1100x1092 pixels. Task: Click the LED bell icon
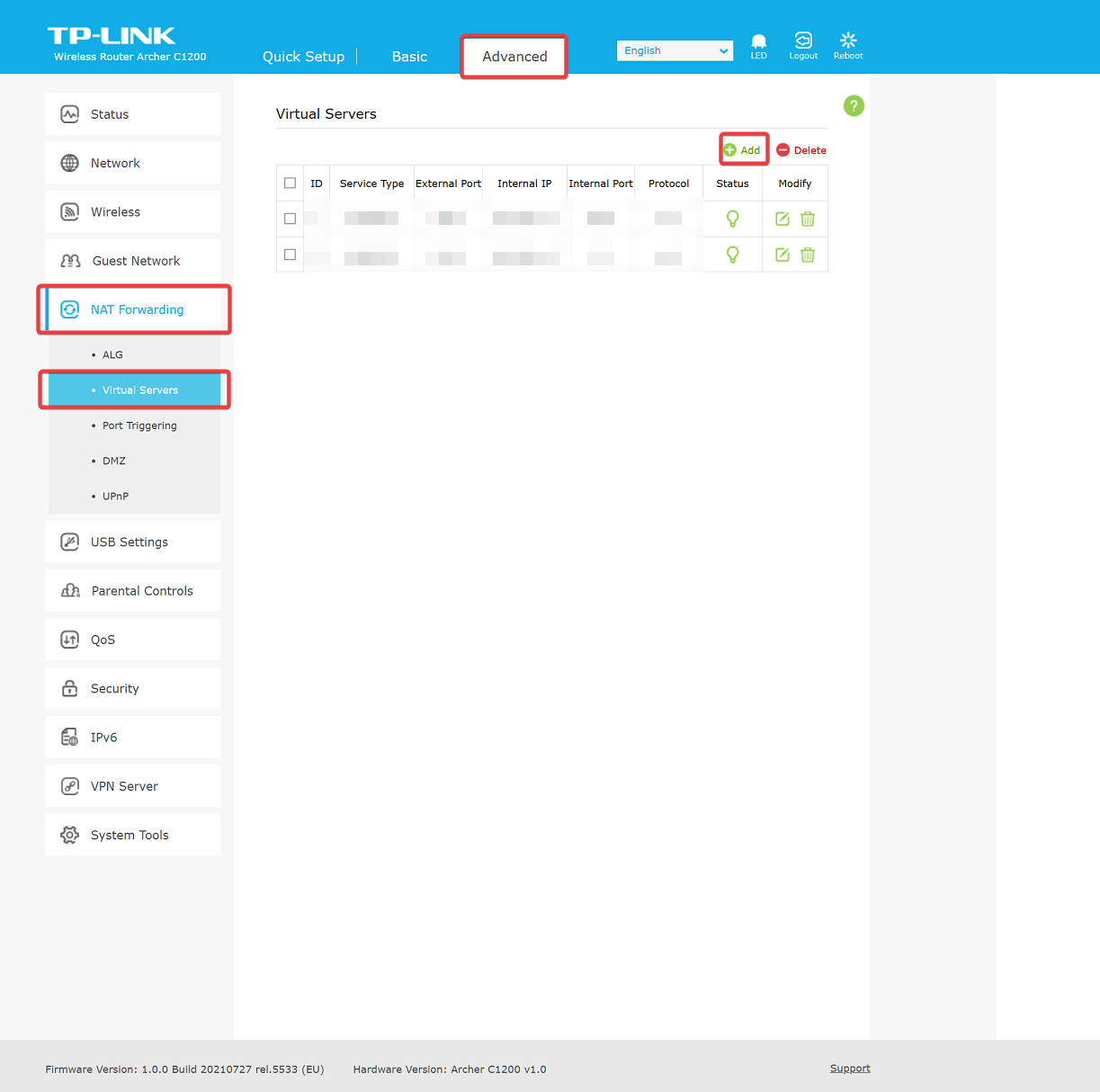758,42
